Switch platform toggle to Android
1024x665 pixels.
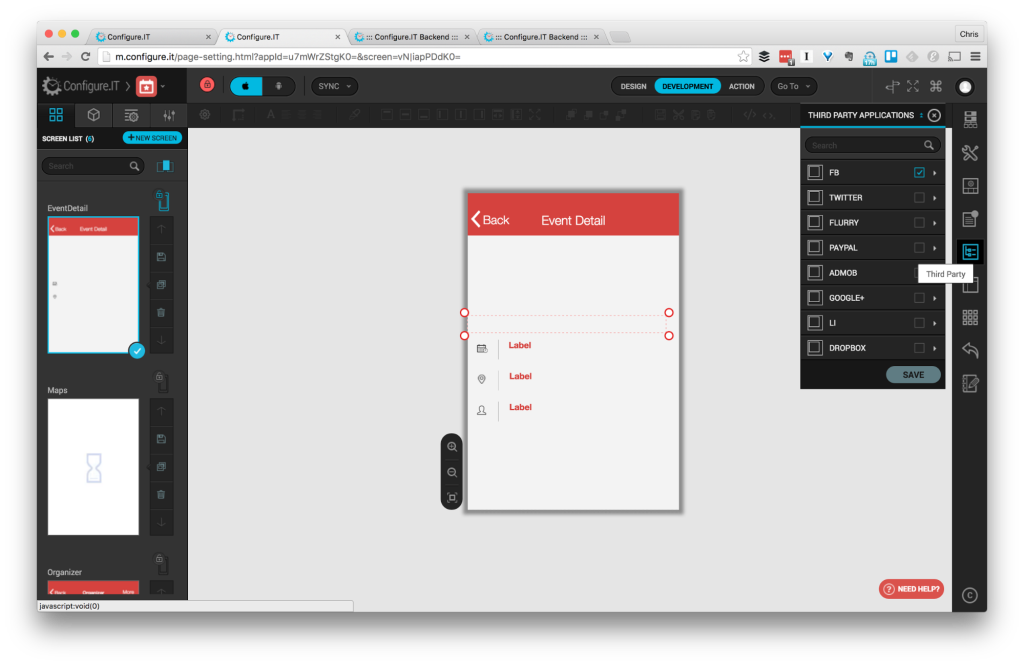coord(278,86)
